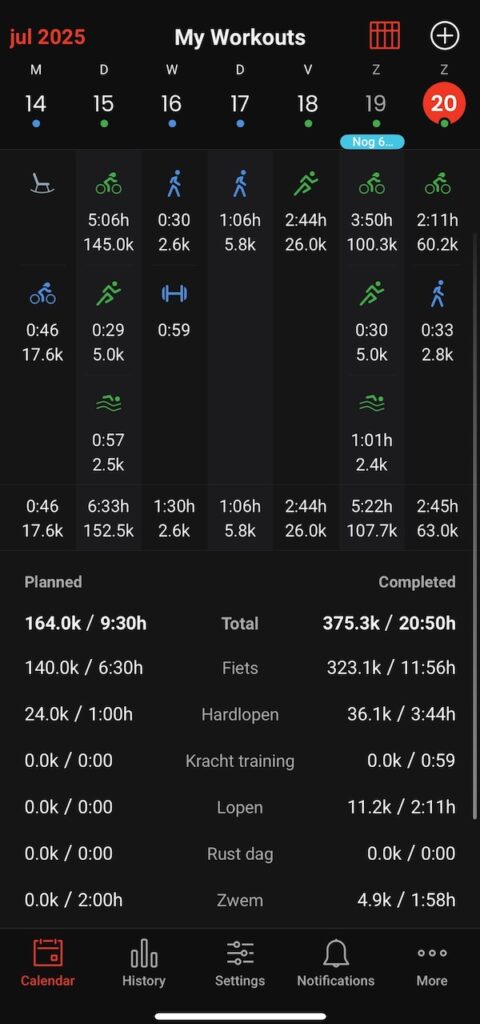
Task: Open the Settings tab
Action: 240,963
